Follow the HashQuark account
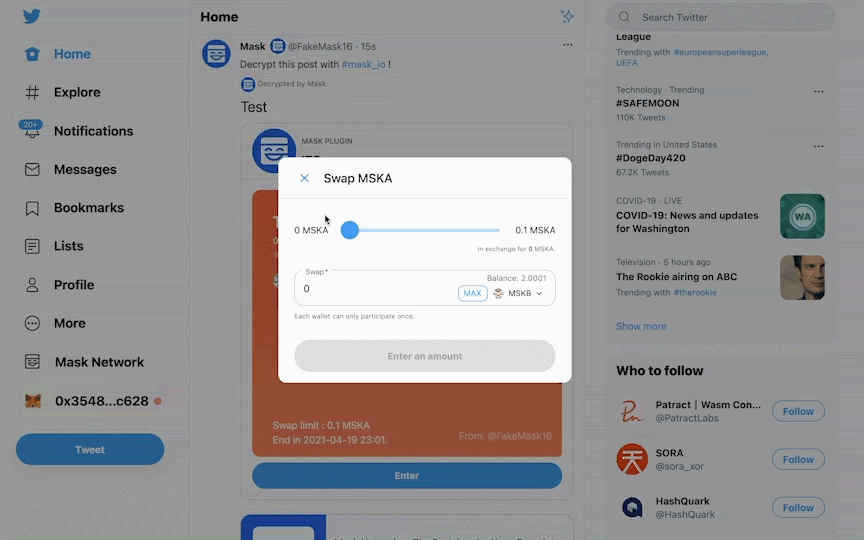Viewport: 864px width, 540px height. (798, 507)
